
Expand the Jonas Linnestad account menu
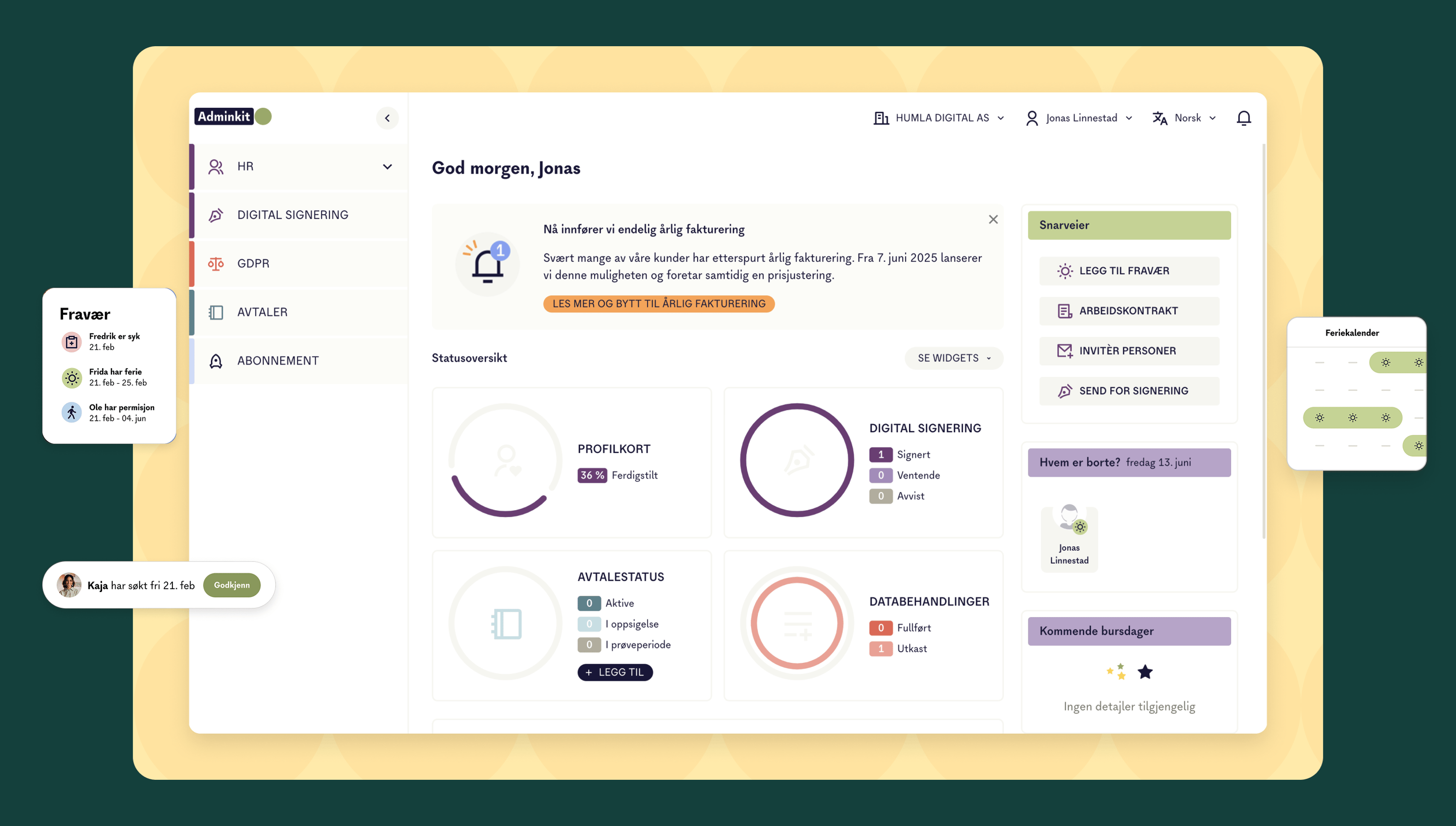tap(1078, 118)
